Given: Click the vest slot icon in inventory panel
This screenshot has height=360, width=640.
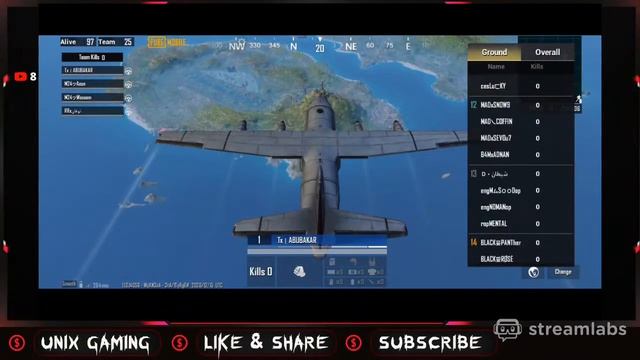Looking at the screenshot, I should [x=372, y=262].
